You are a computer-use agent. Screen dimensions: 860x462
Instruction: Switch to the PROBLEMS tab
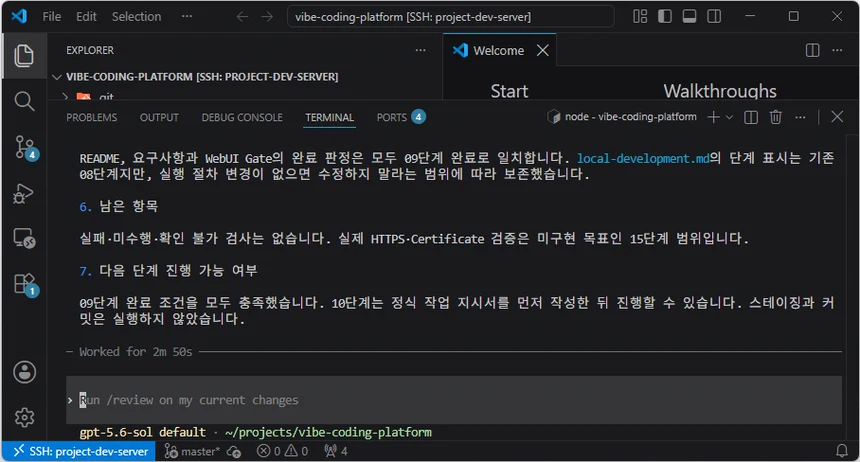tap(92, 117)
